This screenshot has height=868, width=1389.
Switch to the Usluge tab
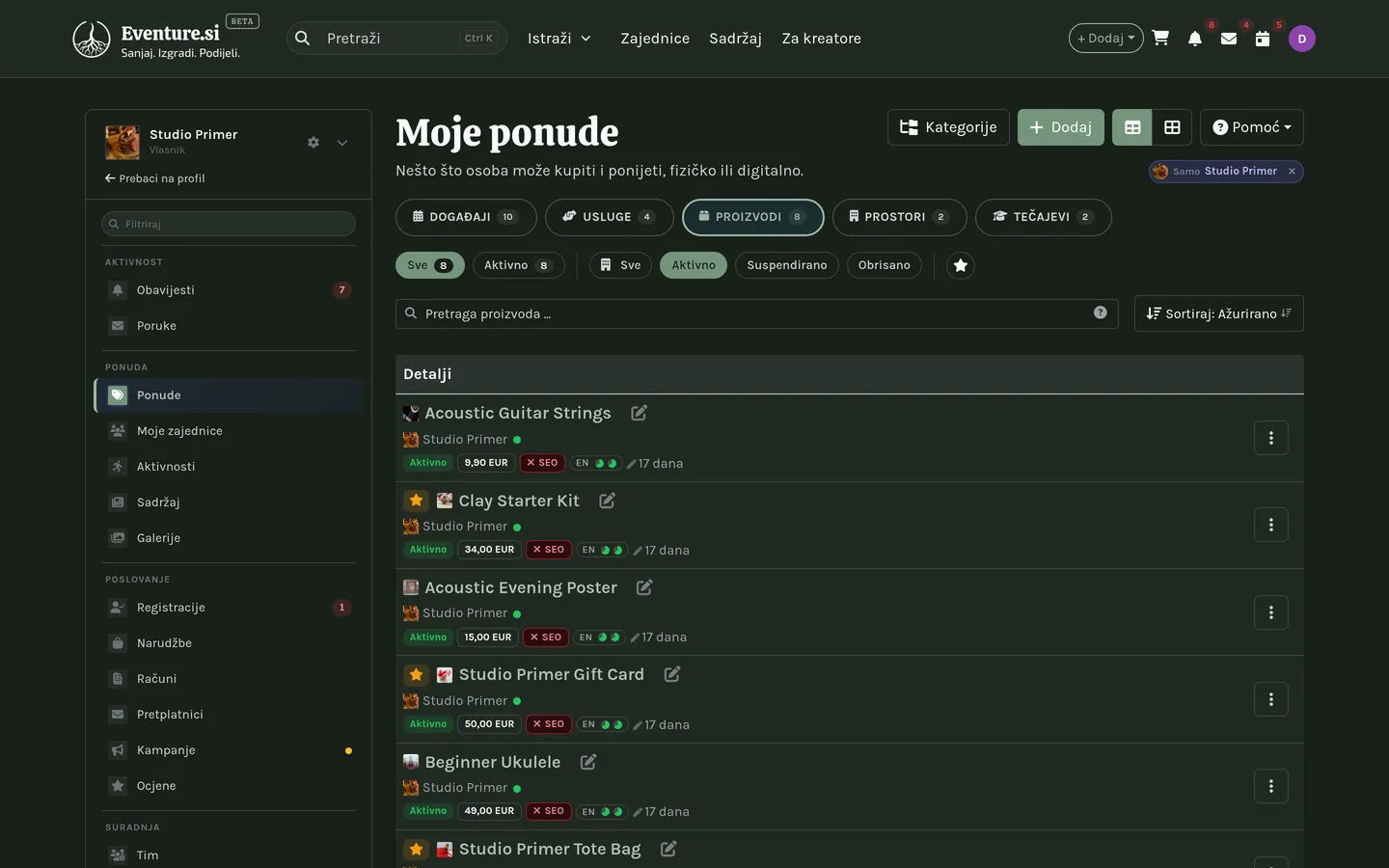610,217
